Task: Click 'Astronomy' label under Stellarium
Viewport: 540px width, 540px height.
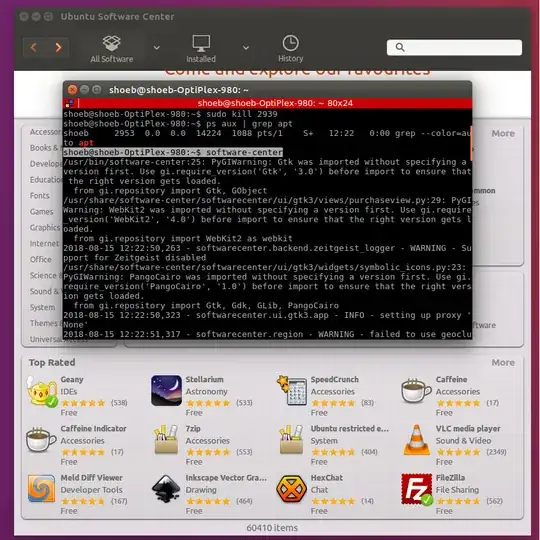Action: coord(207,392)
